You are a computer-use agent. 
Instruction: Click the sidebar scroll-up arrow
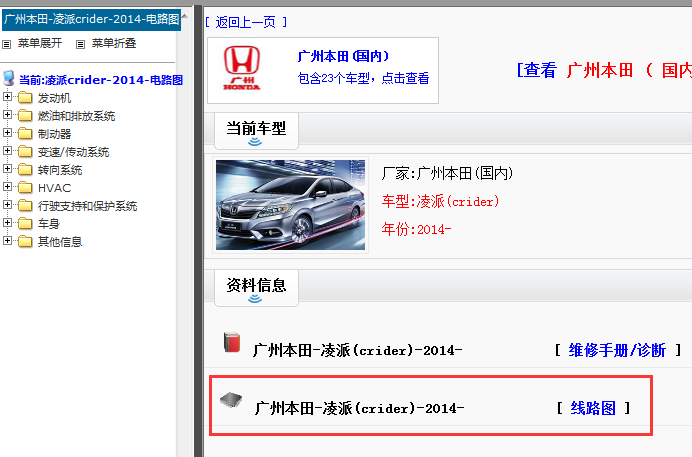[184, 16]
